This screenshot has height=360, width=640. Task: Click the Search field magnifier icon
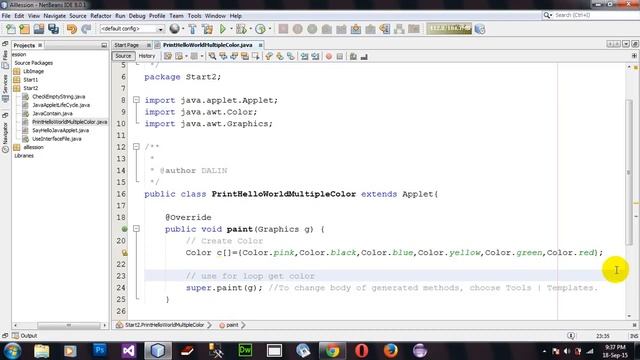click(547, 15)
